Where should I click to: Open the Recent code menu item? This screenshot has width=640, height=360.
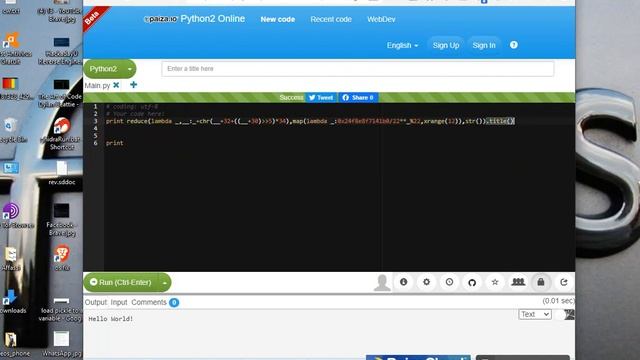click(x=331, y=19)
